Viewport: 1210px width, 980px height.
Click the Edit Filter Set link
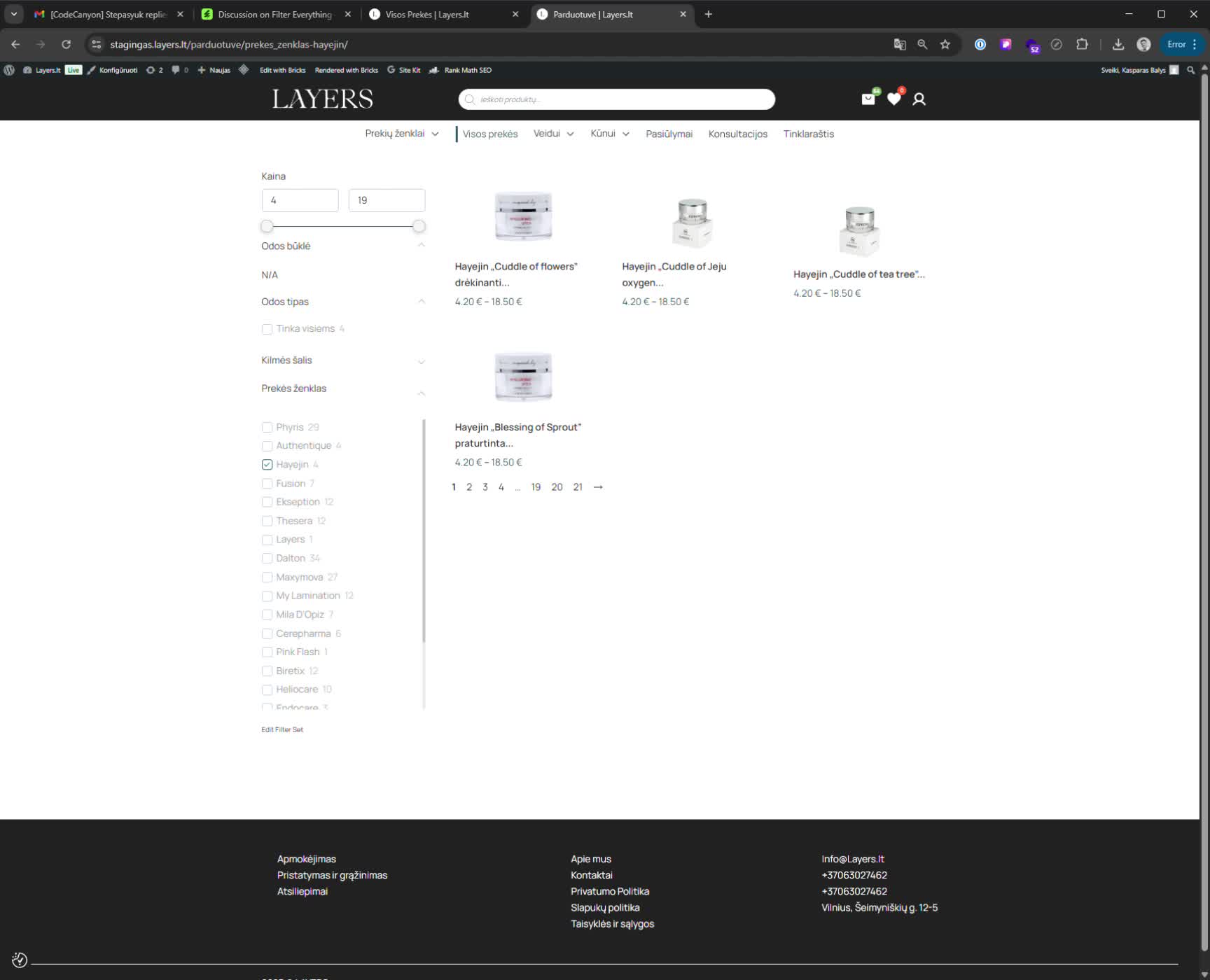(281, 729)
